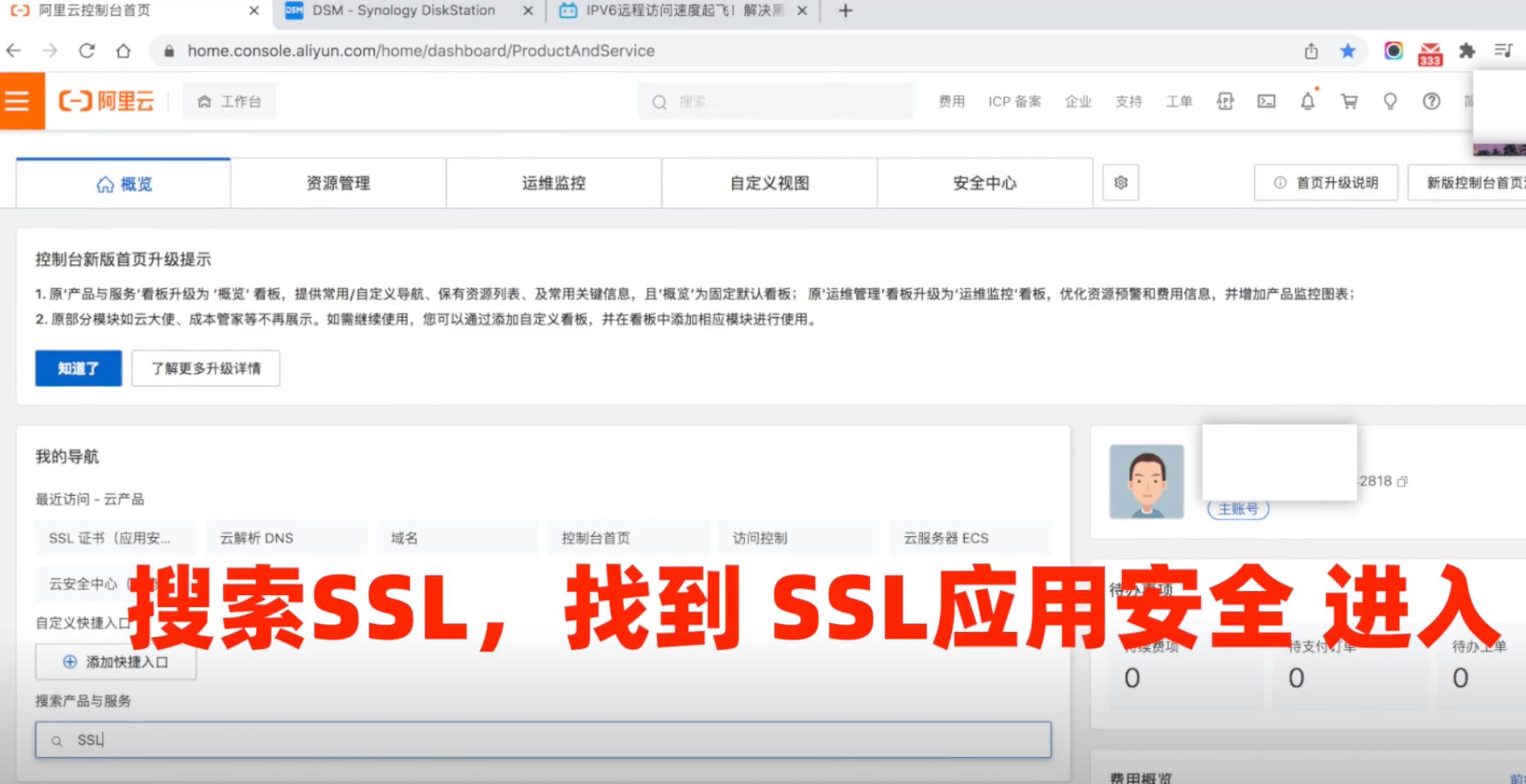Open the mail extension showing 333
Image resolution: width=1526 pixels, height=784 pixels.
pos(1430,53)
